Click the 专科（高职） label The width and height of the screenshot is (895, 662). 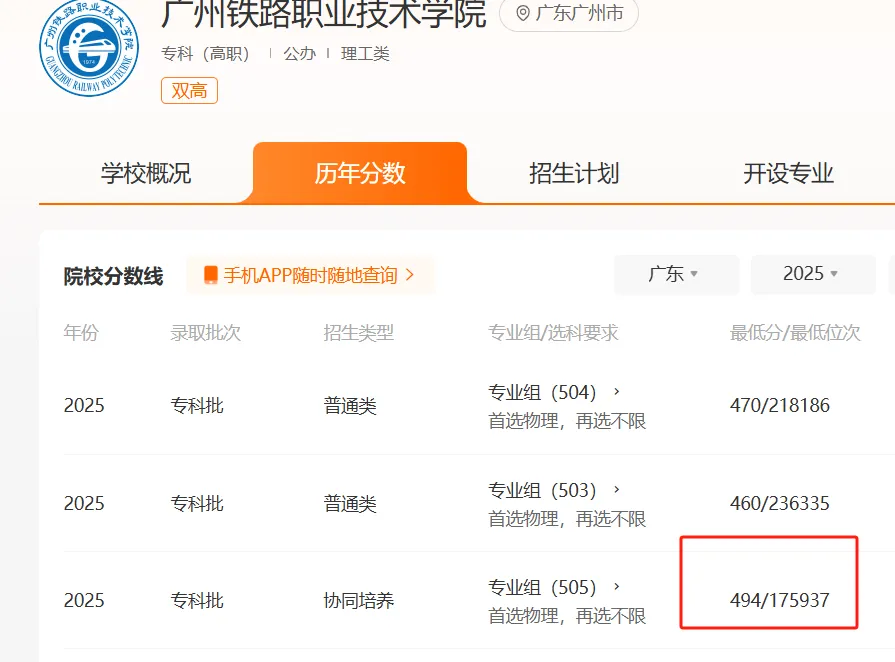(x=206, y=54)
